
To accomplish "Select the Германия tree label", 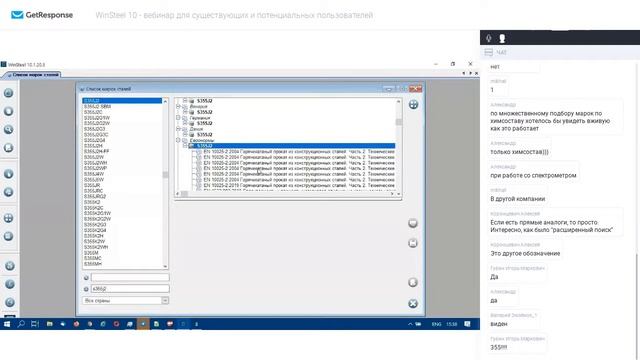I will click(x=200, y=118).
